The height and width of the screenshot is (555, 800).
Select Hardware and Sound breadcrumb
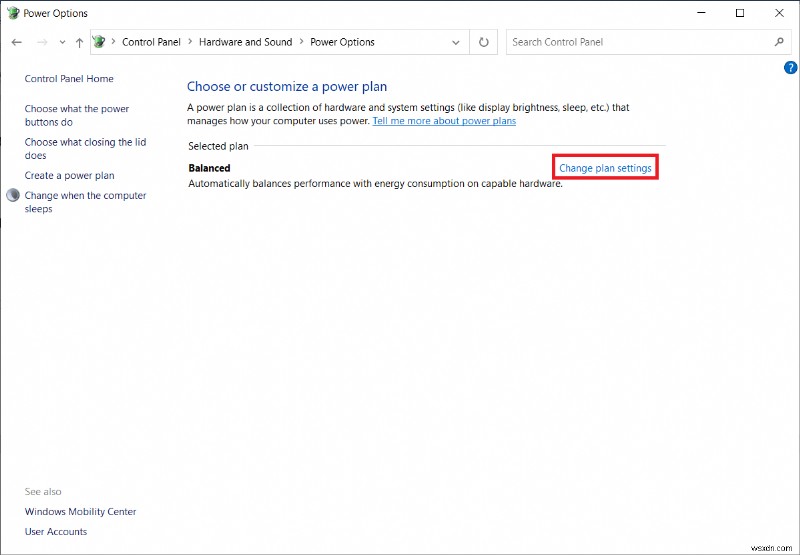[x=245, y=42]
